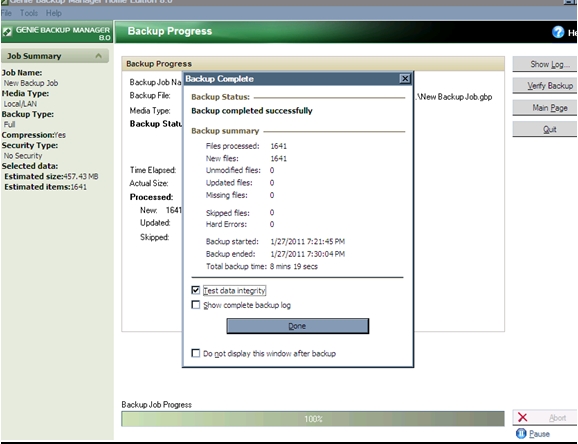Click 'Estimated size:457.43 MB' text
578x444 pixels.
pyautogui.click(x=51, y=176)
